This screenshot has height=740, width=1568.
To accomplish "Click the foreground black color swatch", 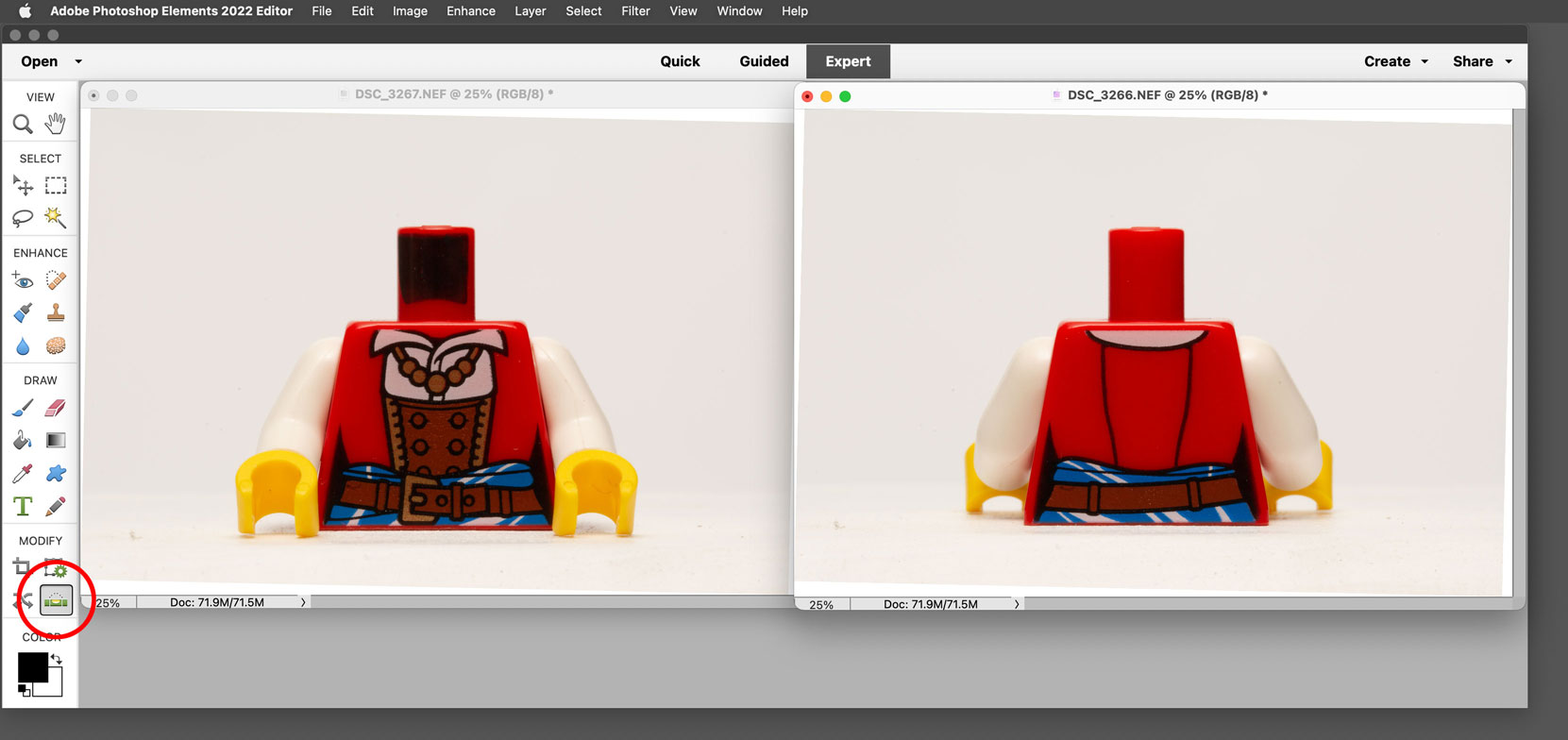I will [32, 666].
